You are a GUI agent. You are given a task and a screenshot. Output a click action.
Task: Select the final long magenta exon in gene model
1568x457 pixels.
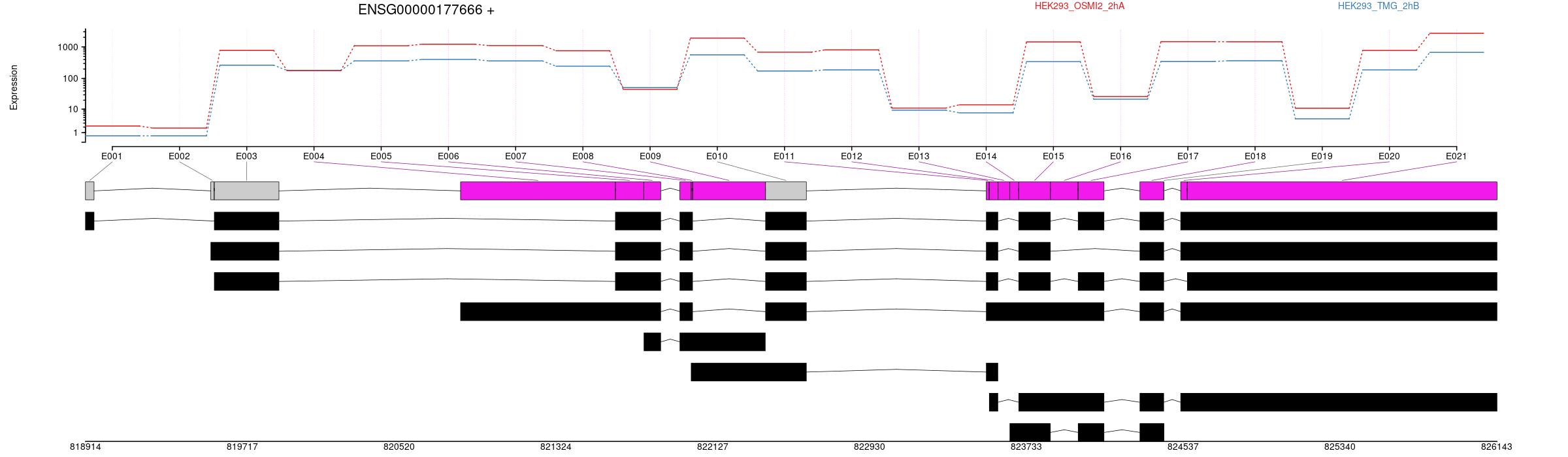pyautogui.click(x=1342, y=191)
